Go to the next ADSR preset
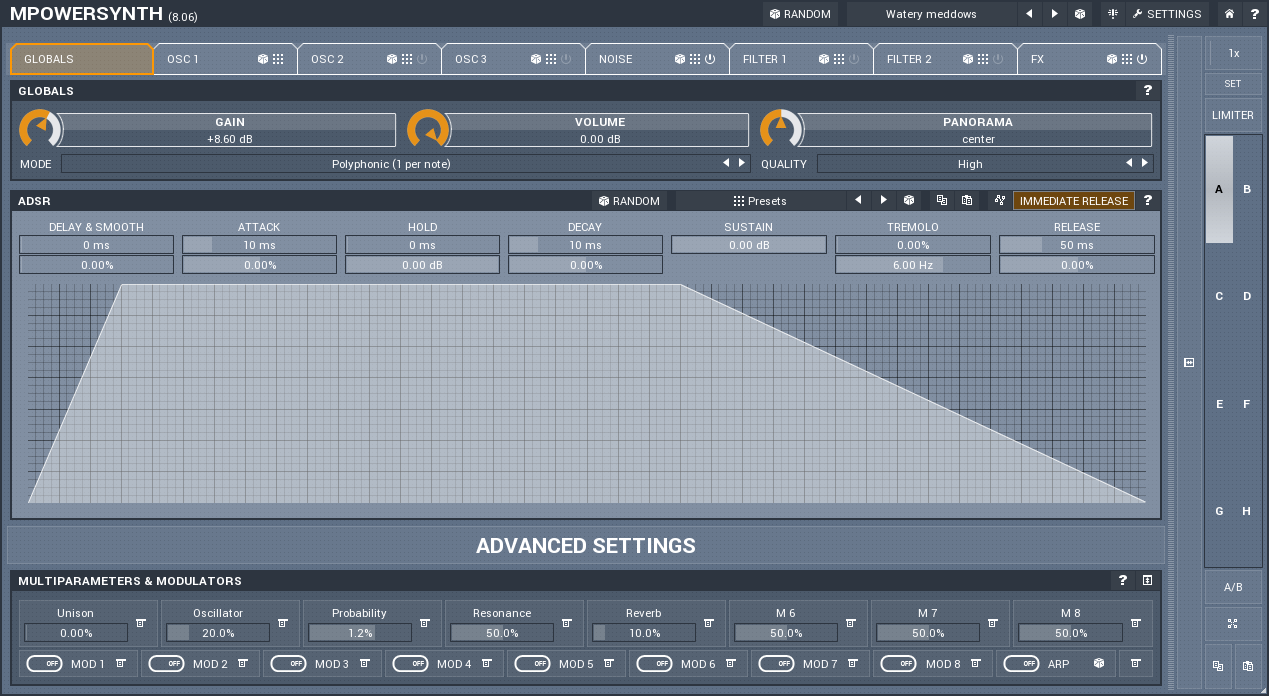This screenshot has width=1269, height=696. 883,201
